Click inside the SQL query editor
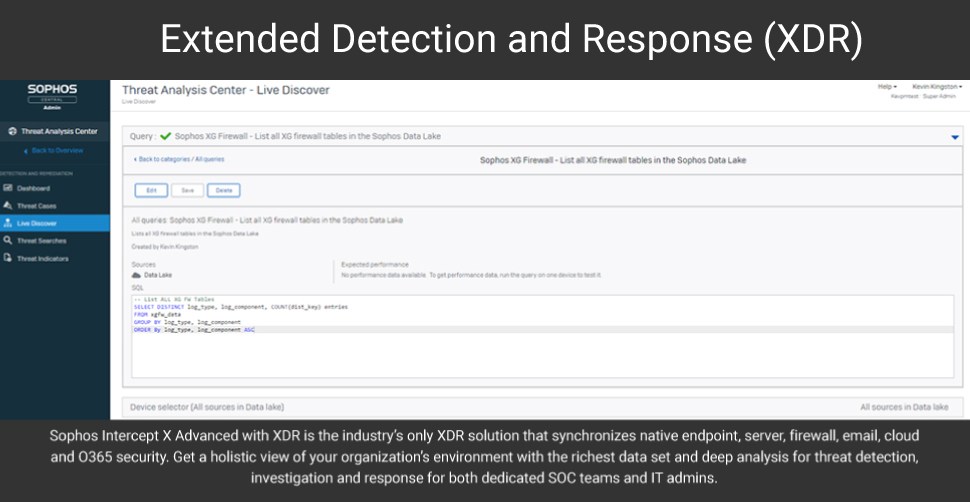The width and height of the screenshot is (970, 502). tap(543, 336)
